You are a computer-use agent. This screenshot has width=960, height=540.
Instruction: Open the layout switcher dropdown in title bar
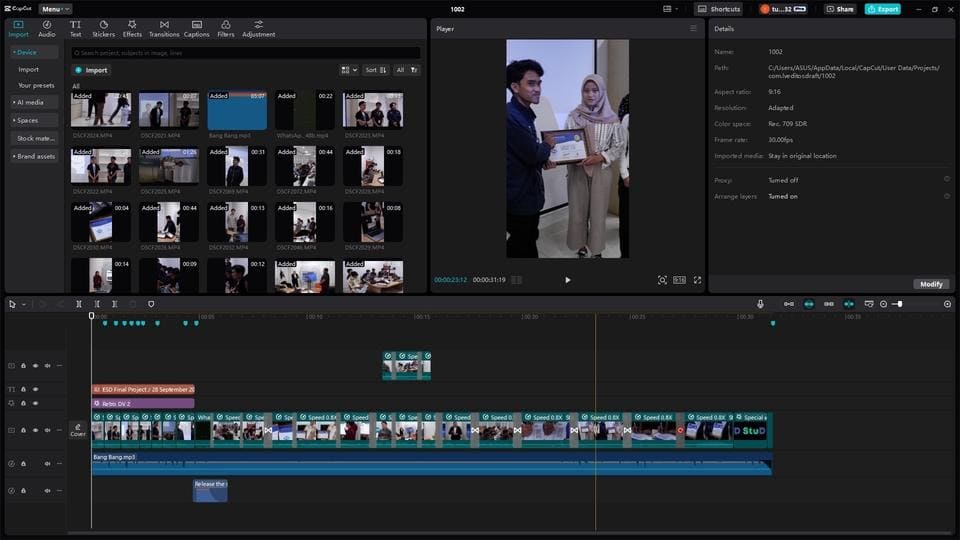pos(670,9)
